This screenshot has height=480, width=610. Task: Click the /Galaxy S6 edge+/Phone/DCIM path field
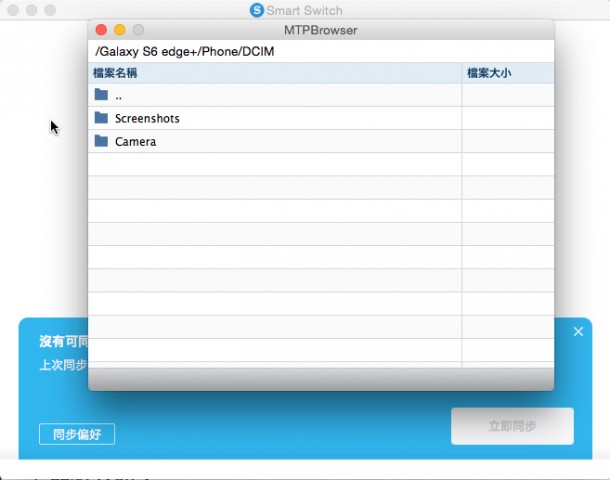coord(321,51)
